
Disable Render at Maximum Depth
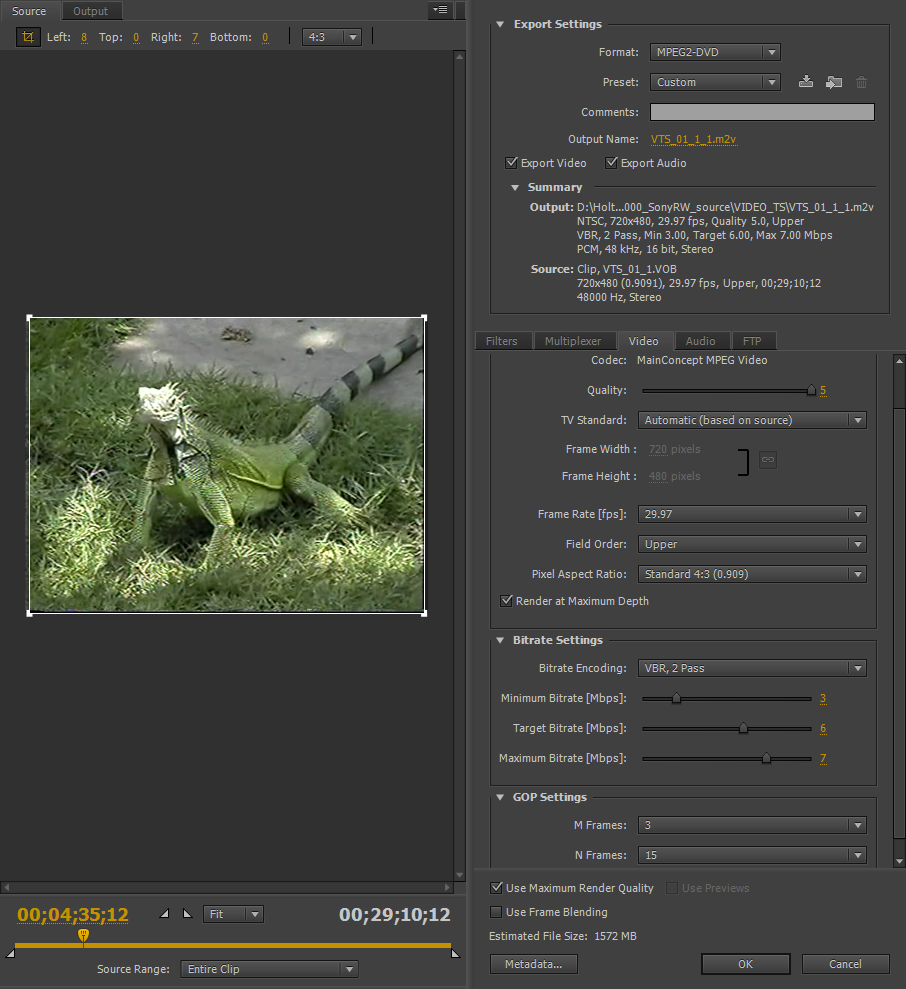(x=506, y=601)
